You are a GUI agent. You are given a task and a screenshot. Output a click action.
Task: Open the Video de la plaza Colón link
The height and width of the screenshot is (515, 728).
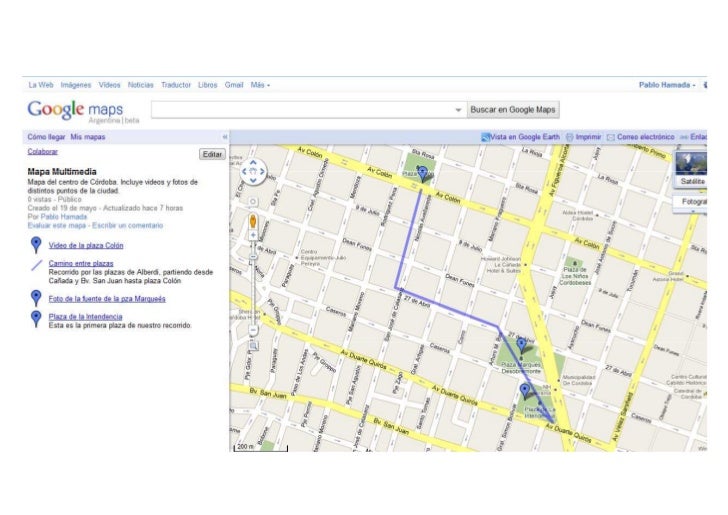[x=86, y=245]
